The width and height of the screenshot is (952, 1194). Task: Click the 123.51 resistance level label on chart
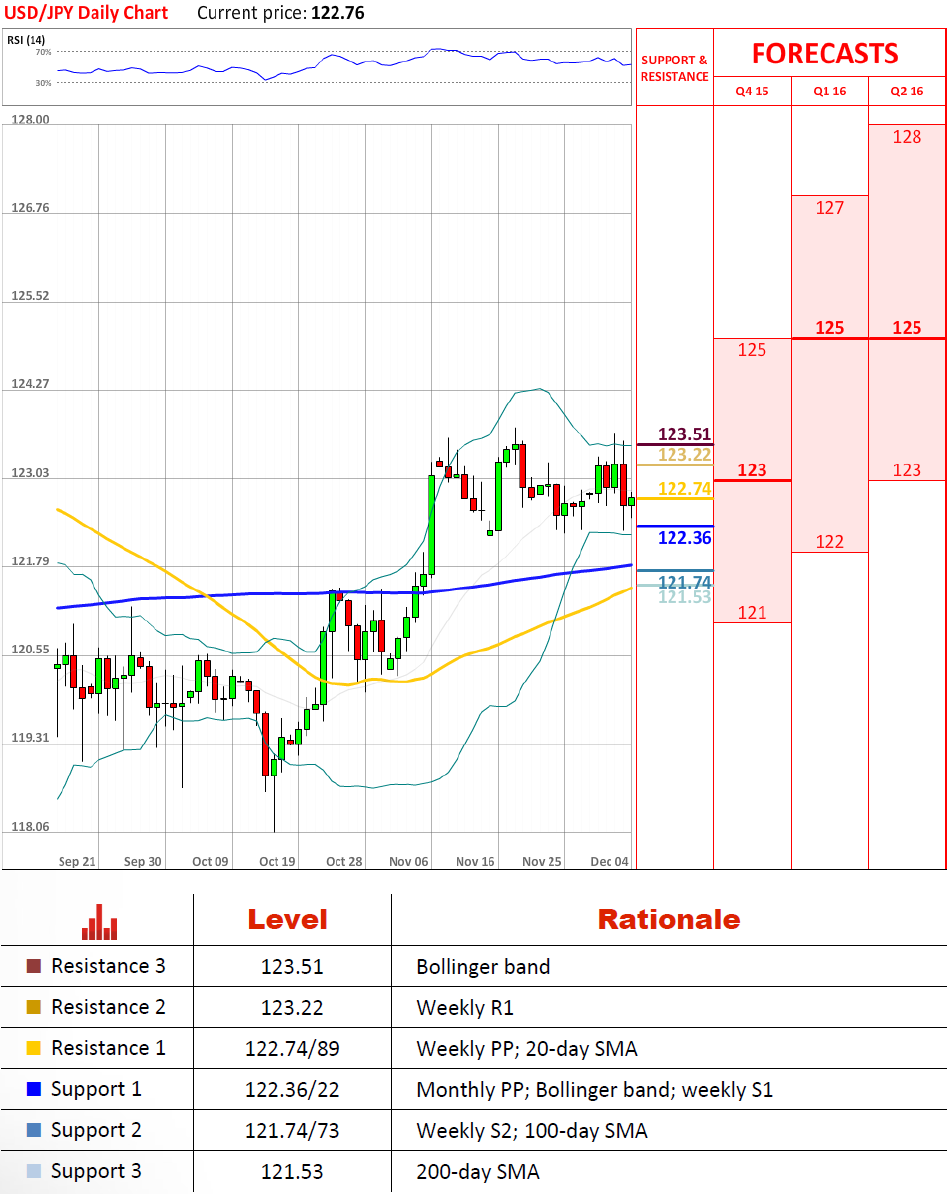pos(684,434)
